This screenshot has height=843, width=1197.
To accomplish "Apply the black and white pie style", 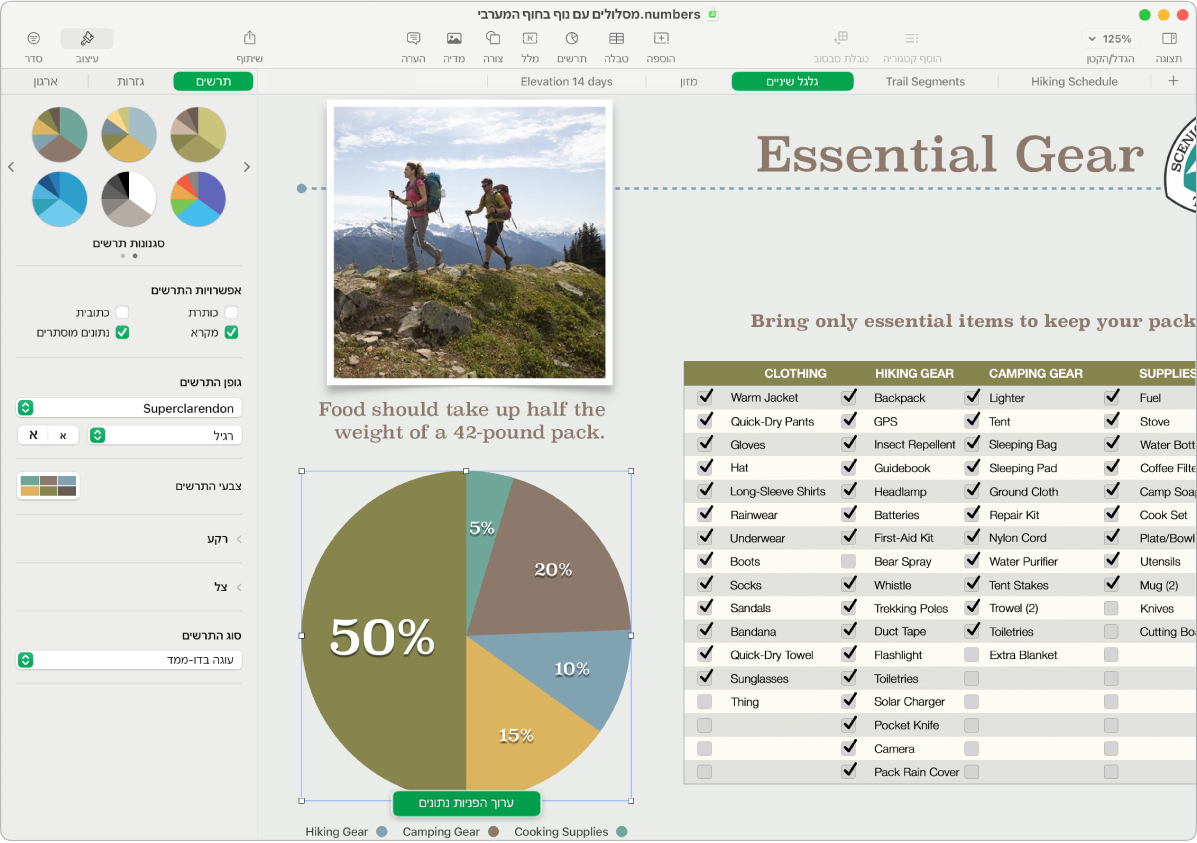I will (x=129, y=199).
